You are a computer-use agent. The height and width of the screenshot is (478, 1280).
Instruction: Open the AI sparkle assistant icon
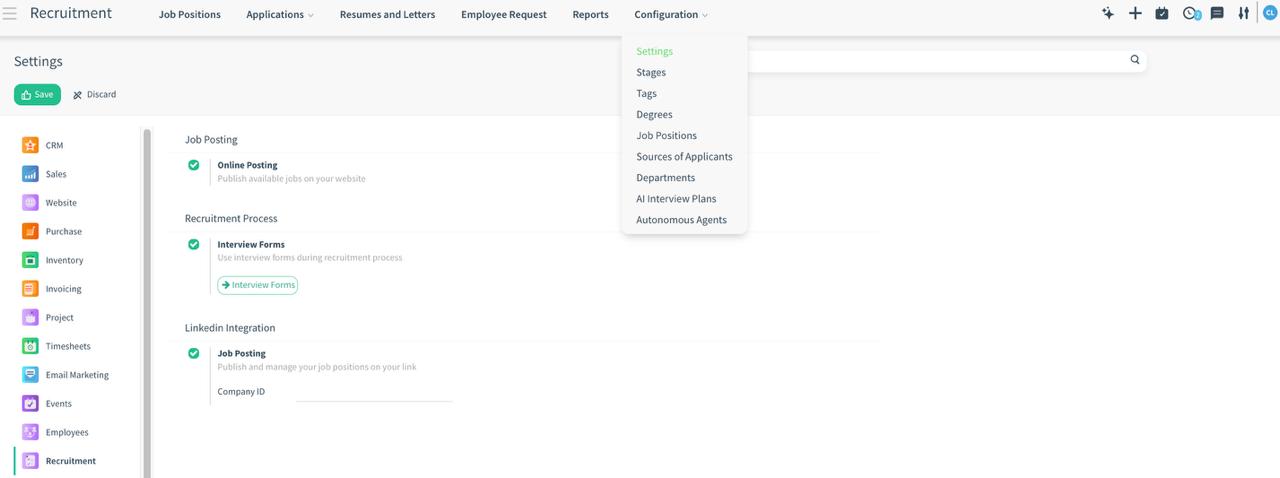point(1108,14)
